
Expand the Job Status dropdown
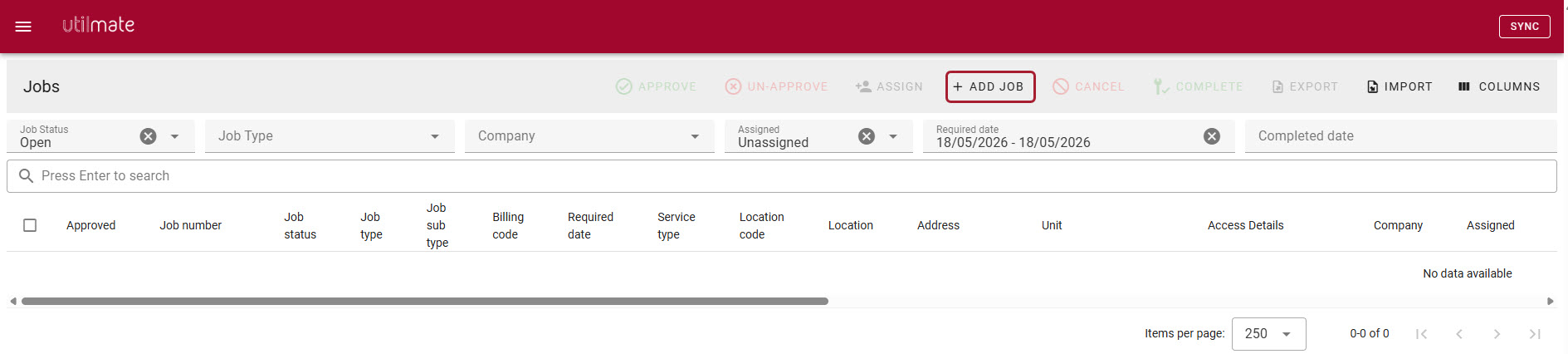pos(174,136)
